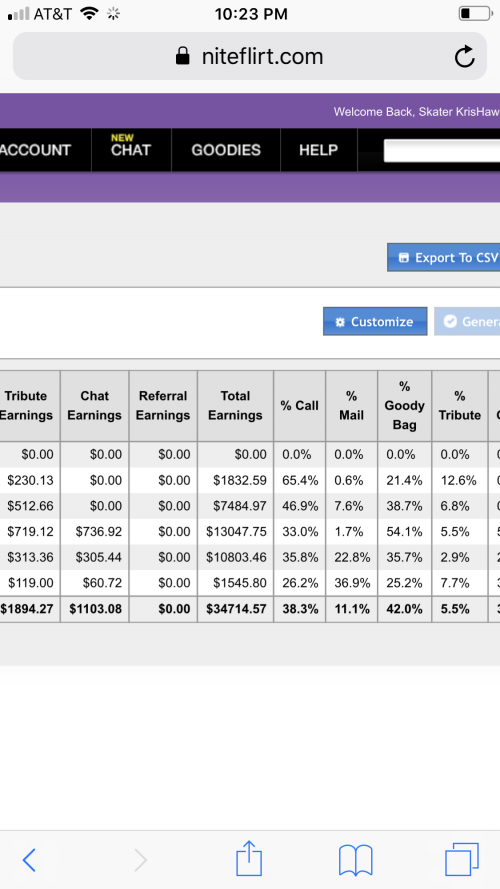Click the 42.0% goody bag total

coord(404,609)
